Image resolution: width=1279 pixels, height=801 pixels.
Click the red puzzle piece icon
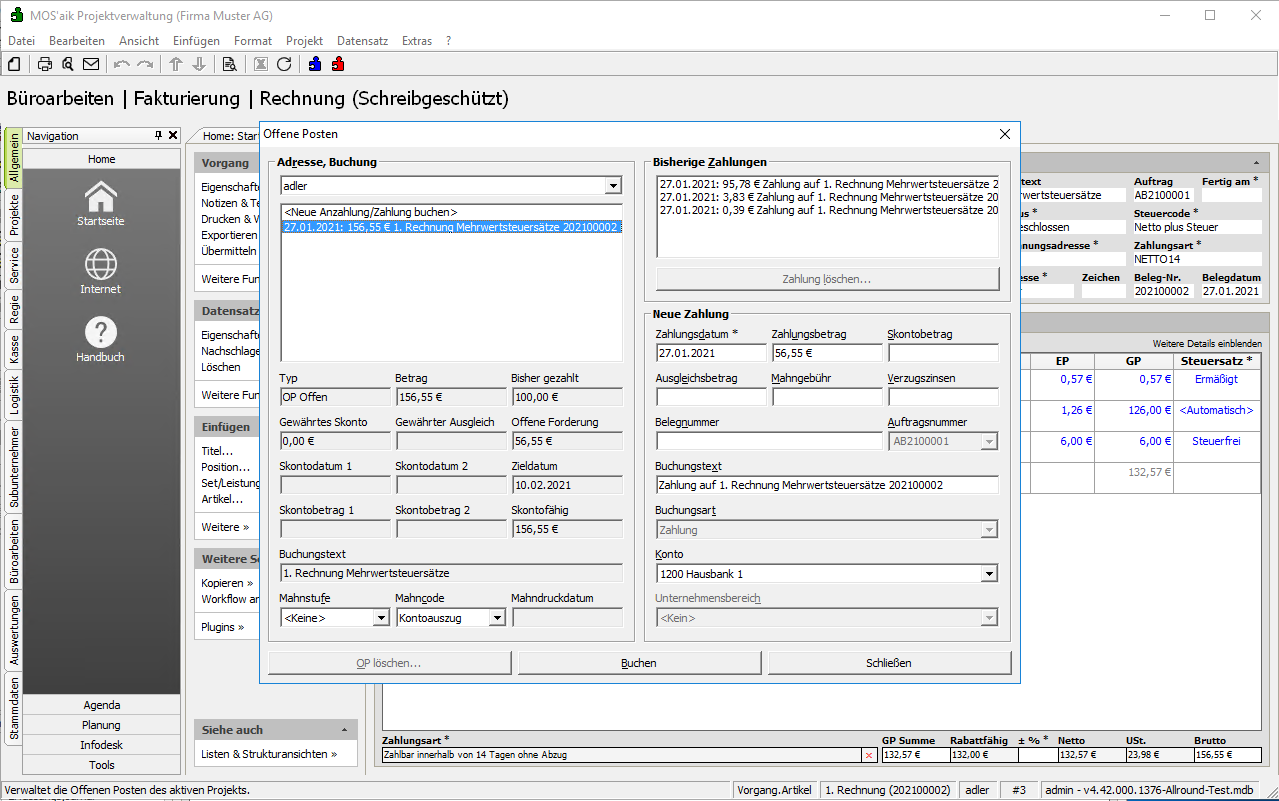pos(338,64)
